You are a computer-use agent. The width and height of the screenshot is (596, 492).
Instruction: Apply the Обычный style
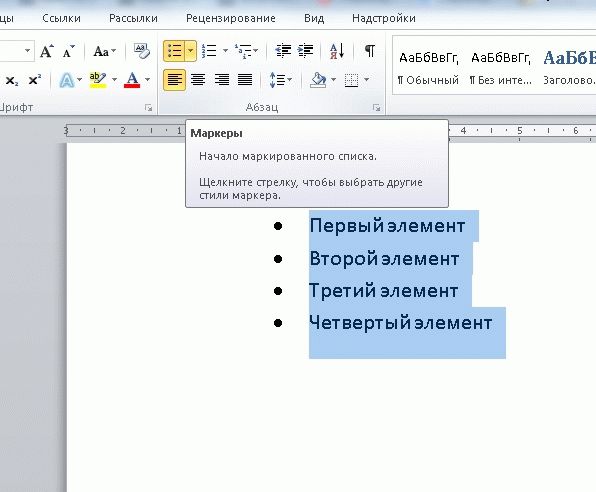(x=428, y=68)
